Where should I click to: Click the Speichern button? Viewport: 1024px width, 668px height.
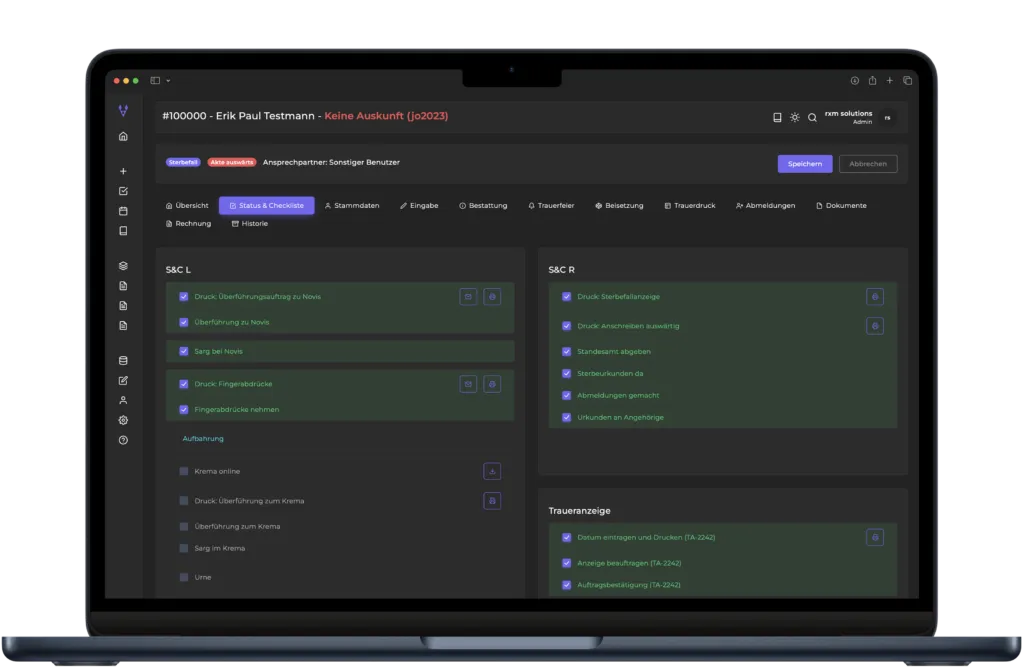pos(805,164)
